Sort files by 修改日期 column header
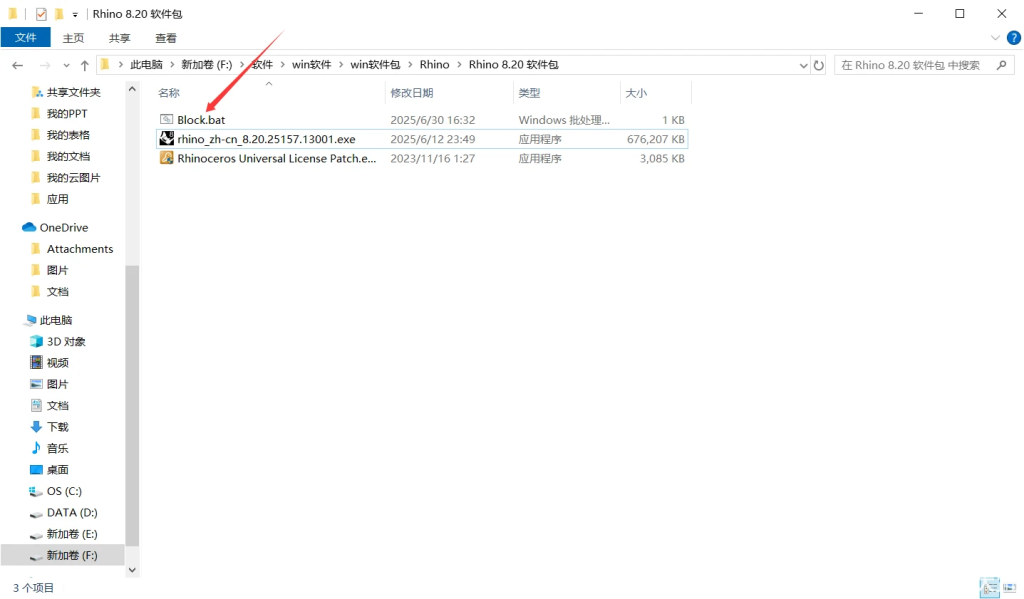 [412, 93]
